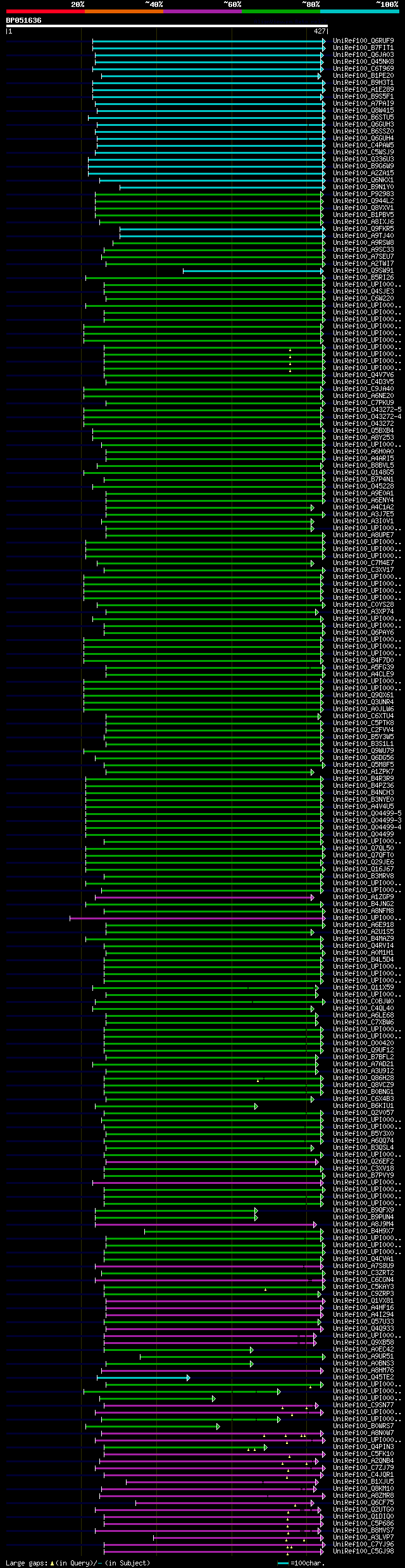Click hit label UniRef100_B0WRS7

[363, 1426]
